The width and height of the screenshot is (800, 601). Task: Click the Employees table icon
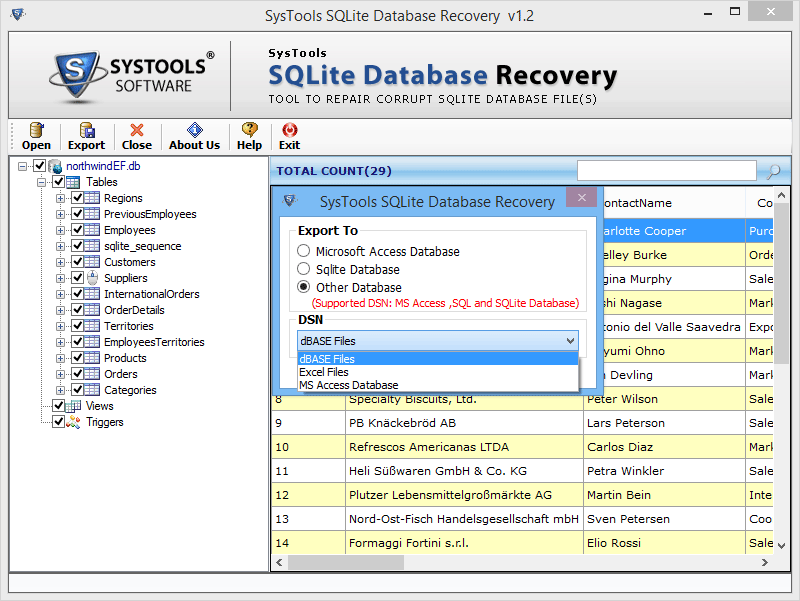tap(92, 230)
